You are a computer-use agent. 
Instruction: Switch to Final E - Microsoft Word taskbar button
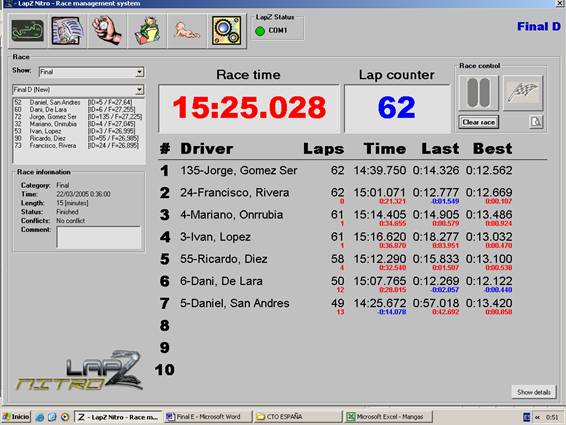click(x=208, y=417)
